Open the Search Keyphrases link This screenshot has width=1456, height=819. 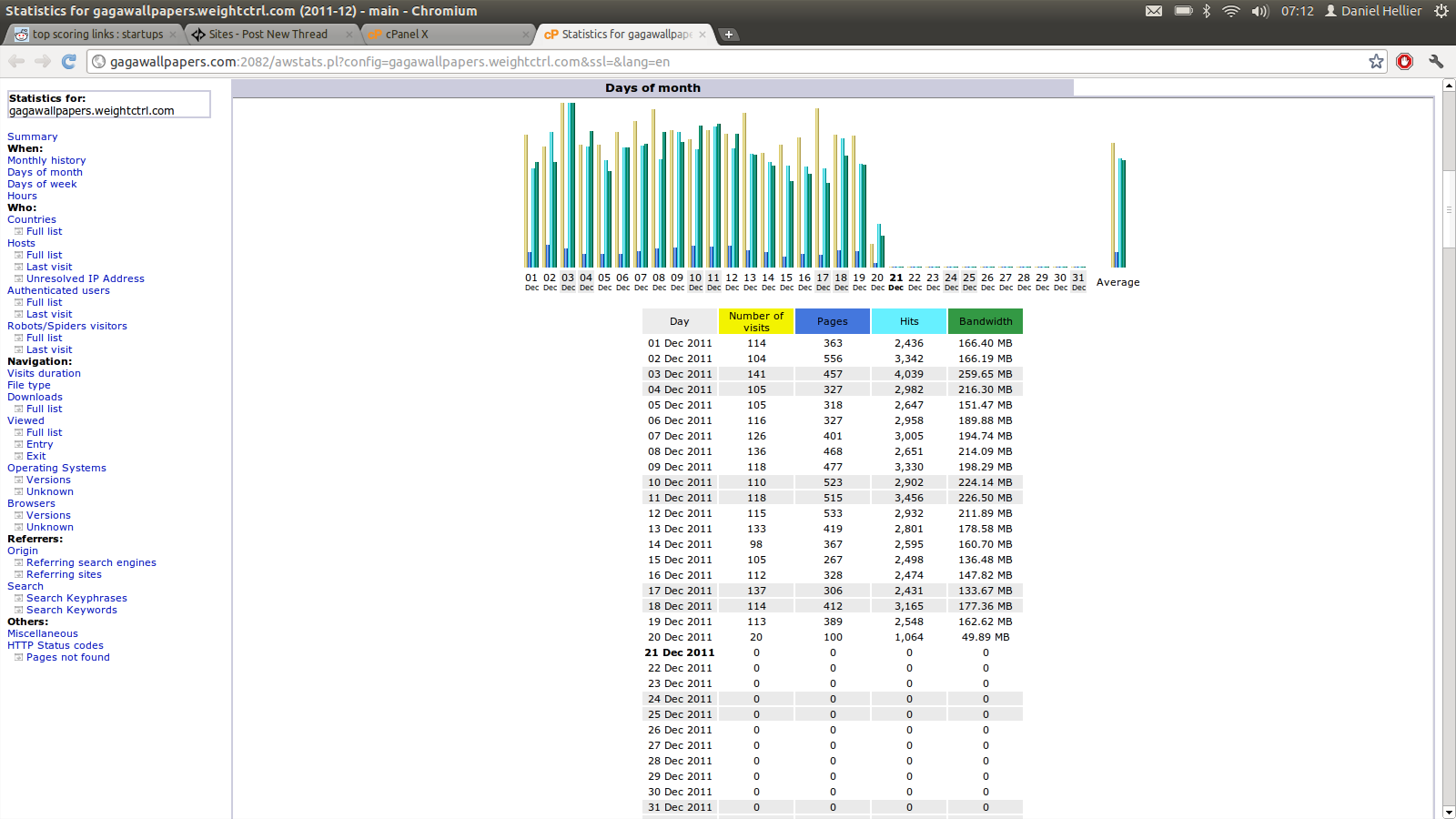pyautogui.click(x=76, y=598)
